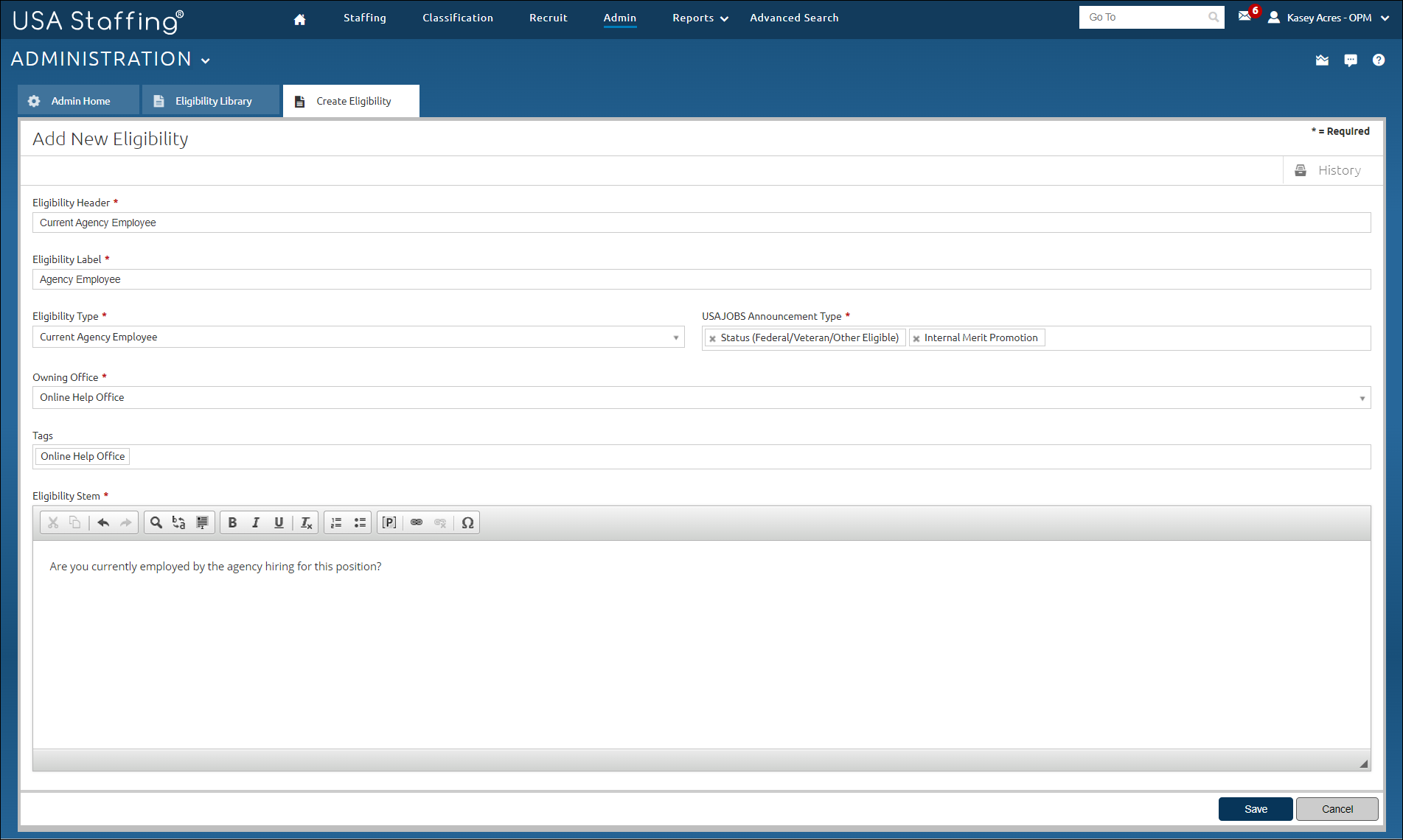The image size is (1403, 840).
Task: Go to the Admin Home tab
Action: point(80,101)
